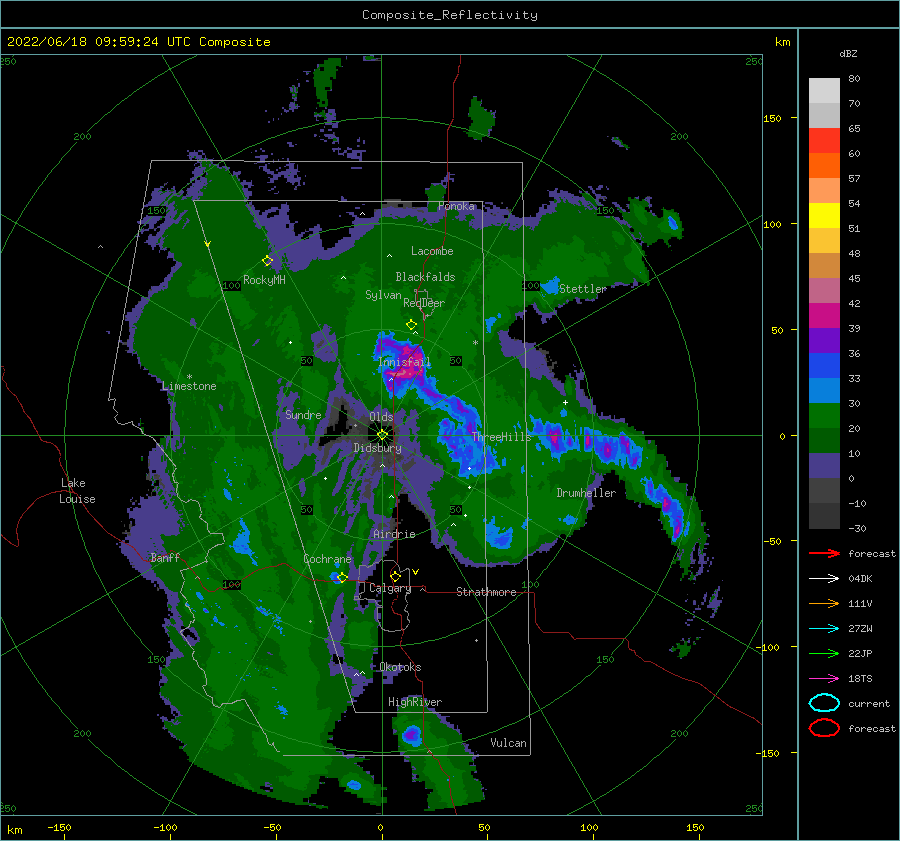Select the orange 111V arrow in legend
The height and width of the screenshot is (841, 900).
[x=824, y=603]
